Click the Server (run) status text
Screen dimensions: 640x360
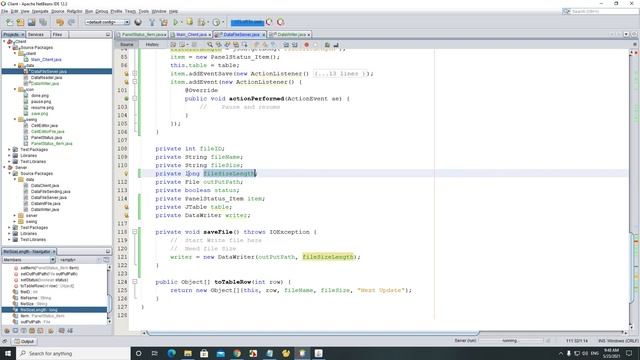click(x=465, y=340)
